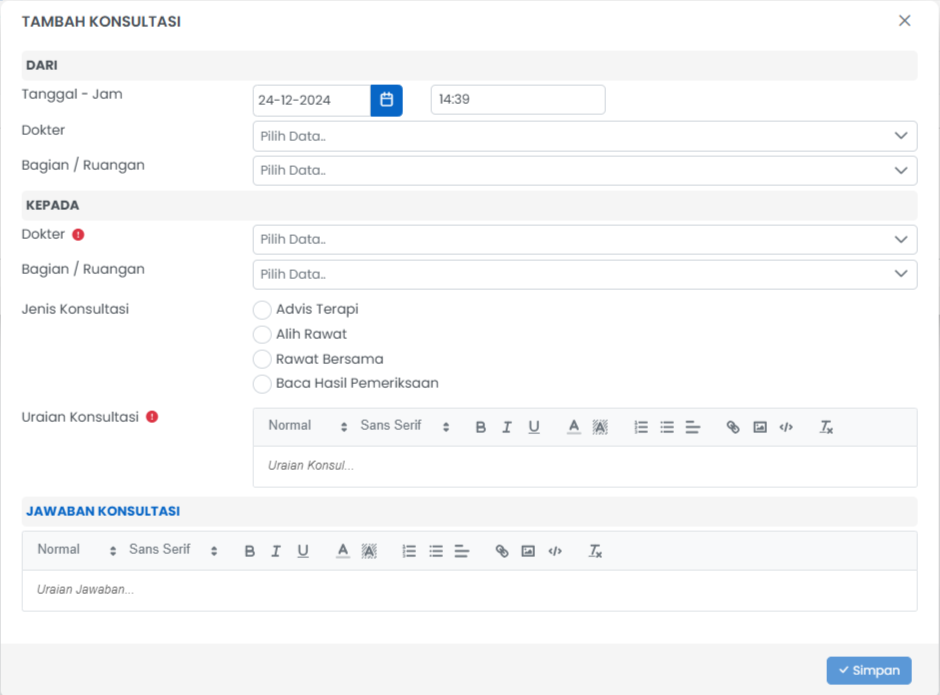This screenshot has height=695, width=940.
Task: Pick Baca Hasil Pemeriksaan radio option
Action: pyautogui.click(x=262, y=384)
